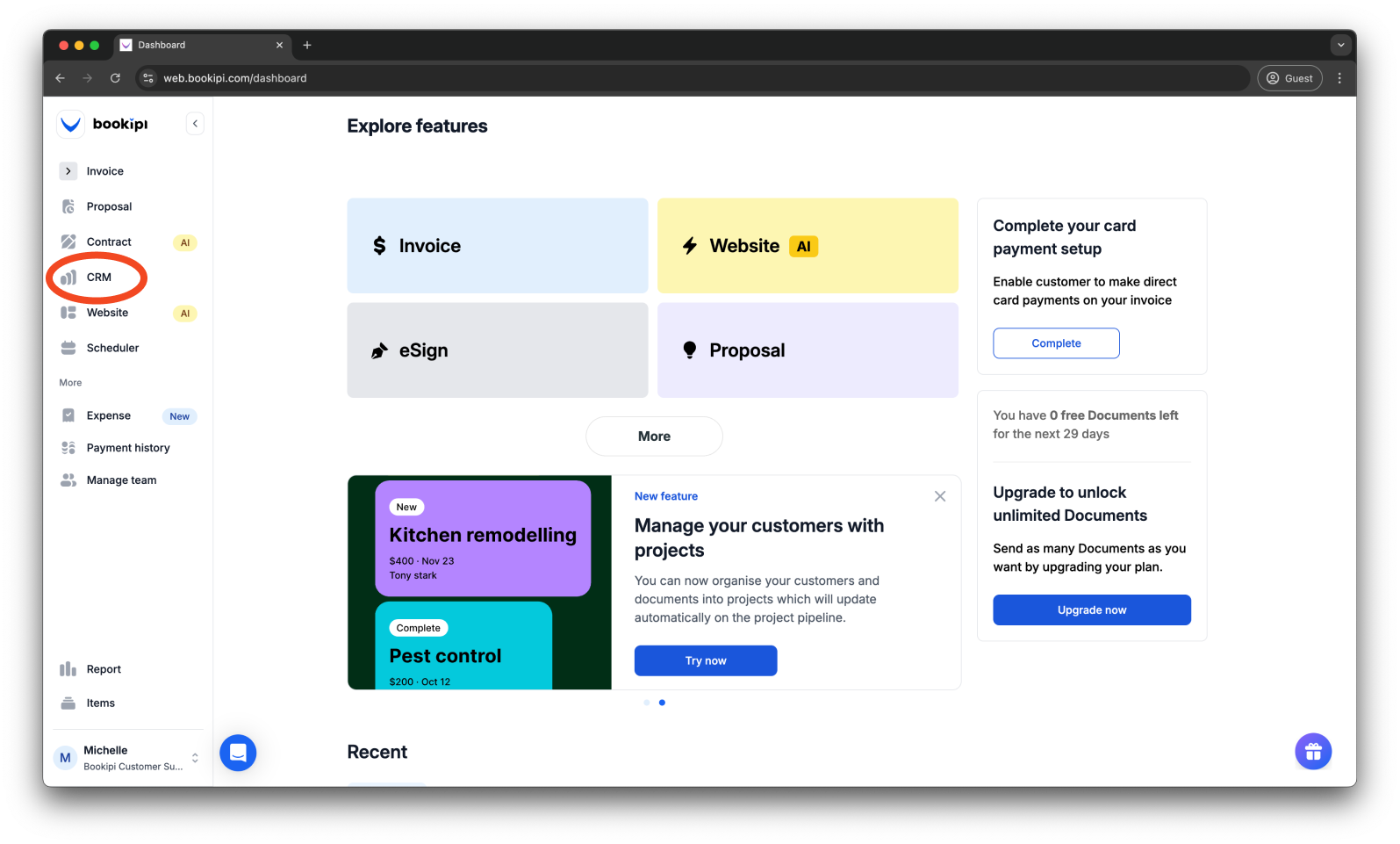1400x844 pixels.
Task: Click the Contract sidebar icon
Action: click(x=68, y=242)
